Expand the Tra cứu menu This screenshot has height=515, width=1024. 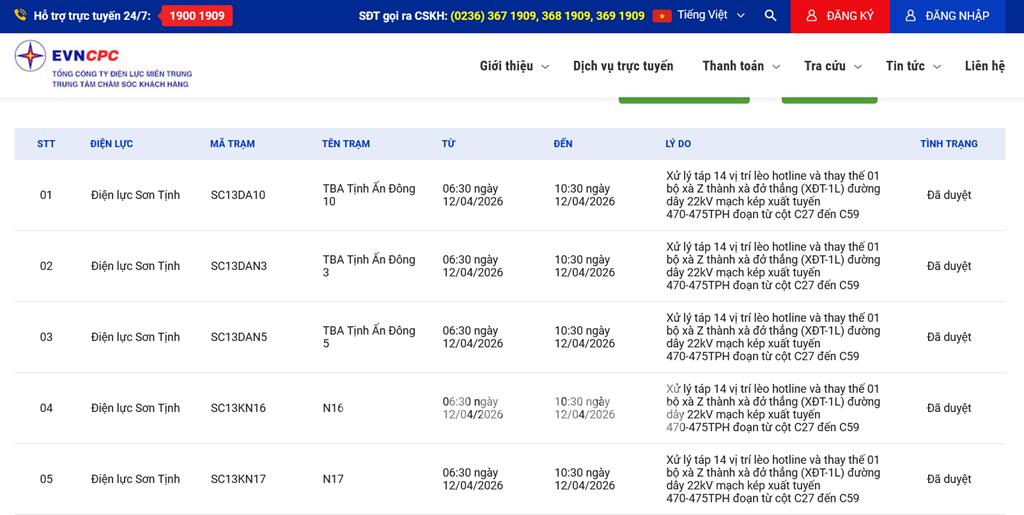click(x=832, y=66)
